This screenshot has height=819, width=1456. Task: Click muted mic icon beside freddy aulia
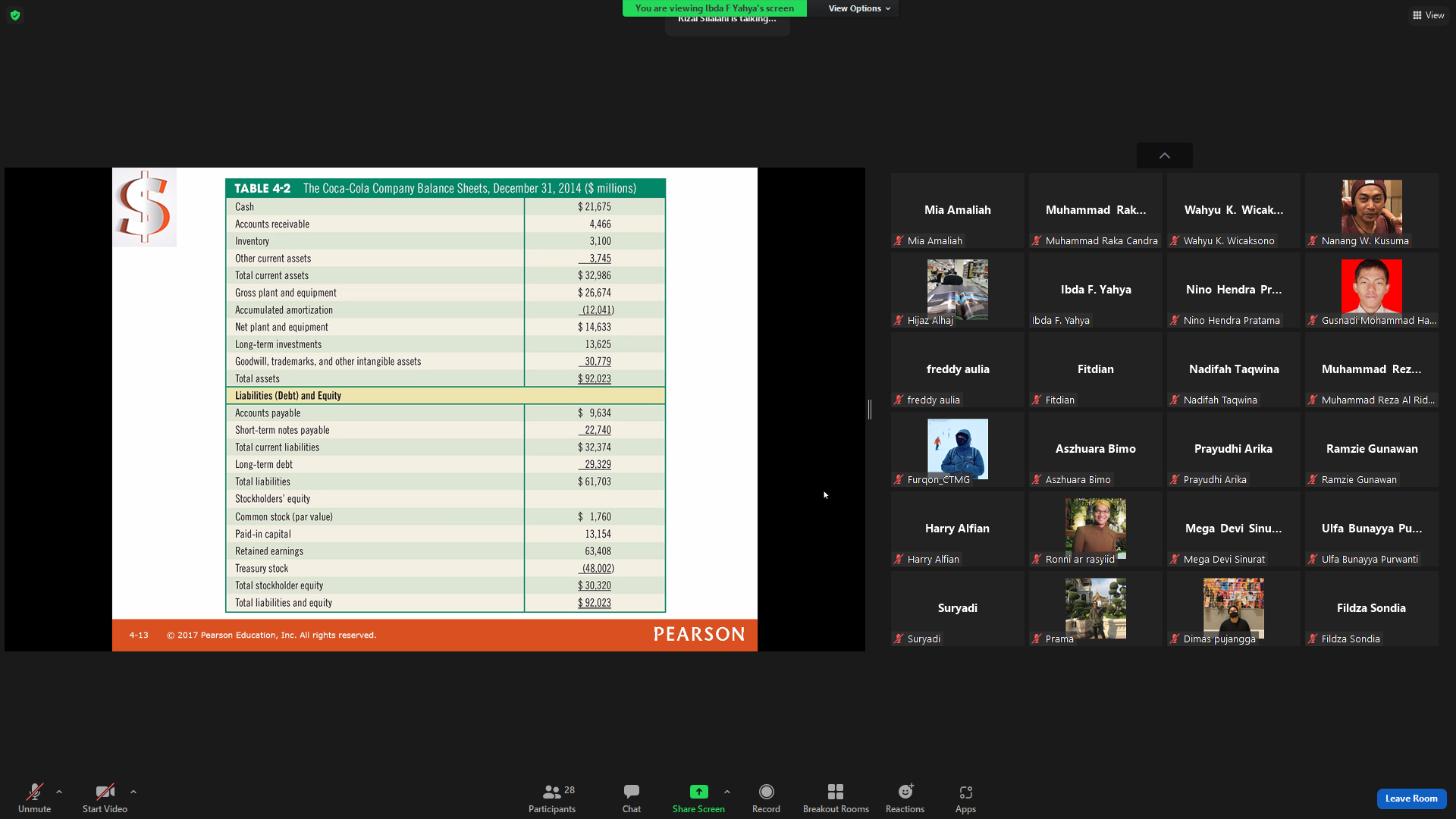899,400
